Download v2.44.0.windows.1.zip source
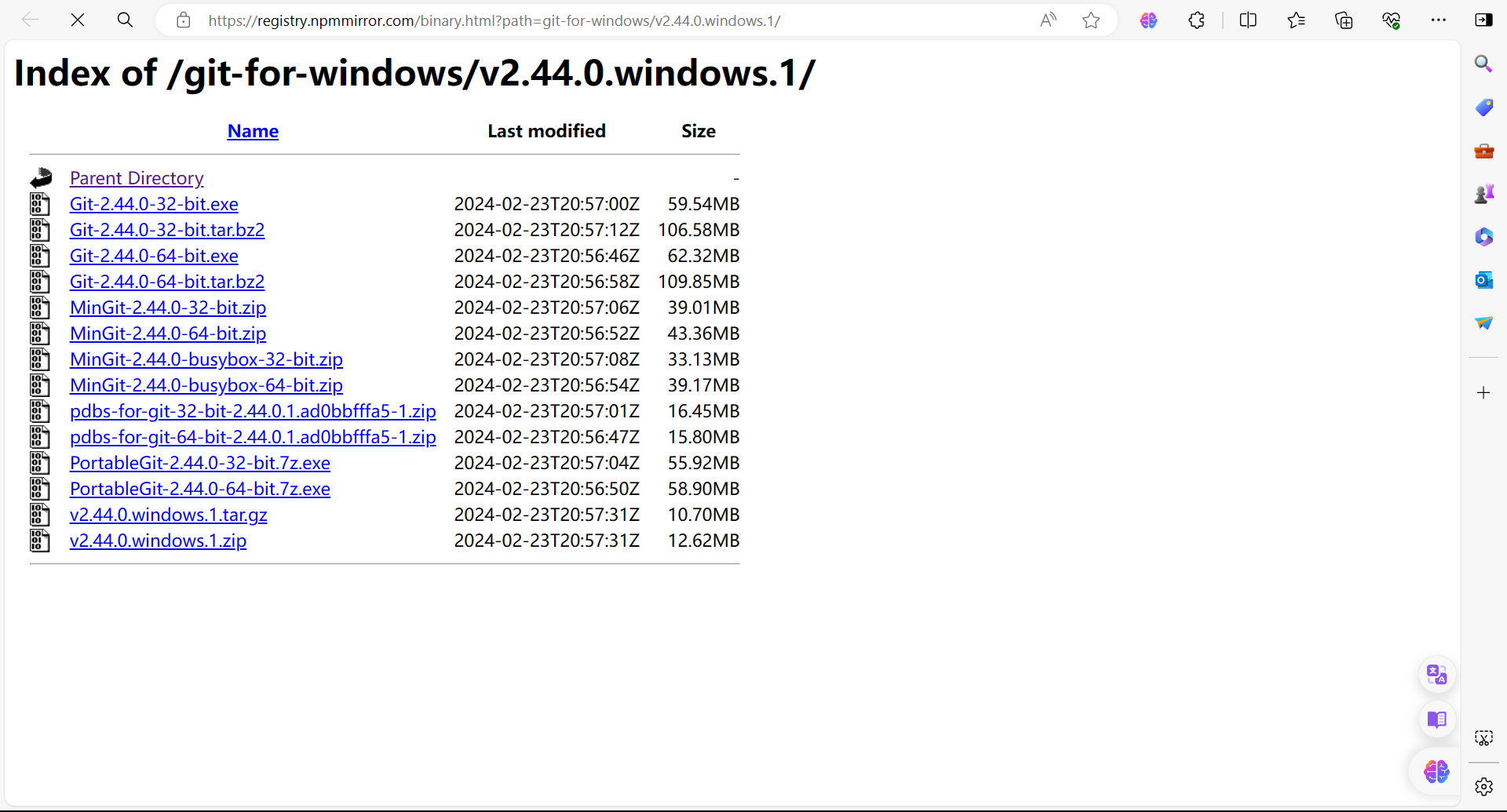Viewport: 1507px width, 812px height. click(159, 541)
